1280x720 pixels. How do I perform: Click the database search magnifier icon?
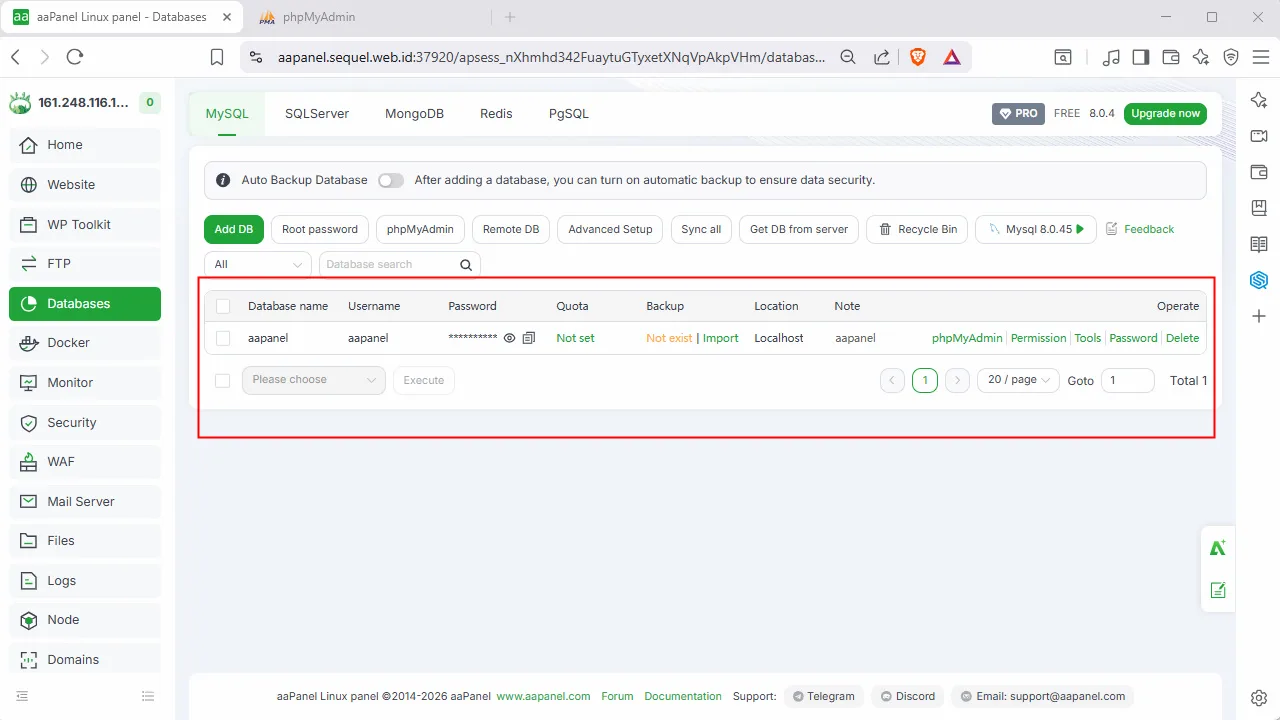(x=466, y=265)
